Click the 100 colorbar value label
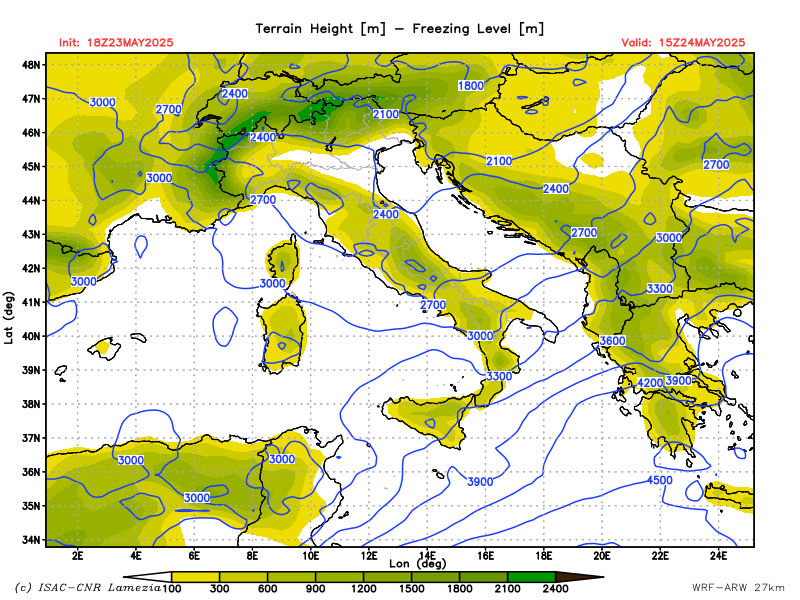This screenshot has height=600, width=800. [x=171, y=589]
